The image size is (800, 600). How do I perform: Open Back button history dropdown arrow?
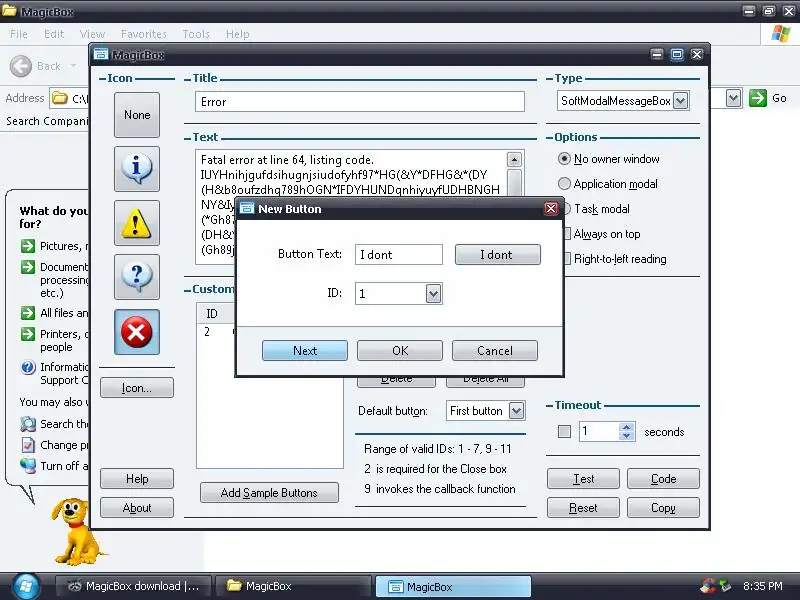[x=73, y=66]
